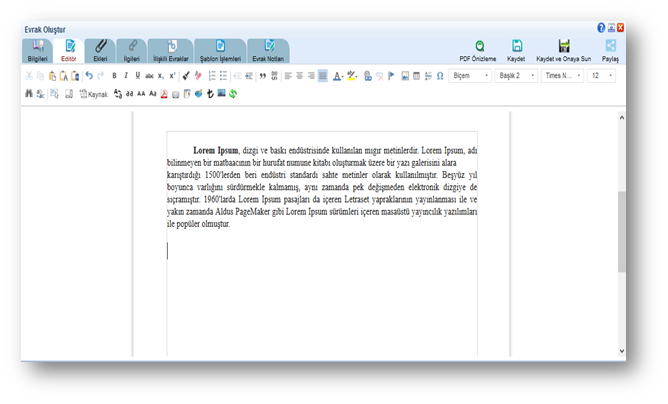Click the insert link chain icon
Image resolution: width=668 pixels, height=404 pixels.
click(368, 76)
